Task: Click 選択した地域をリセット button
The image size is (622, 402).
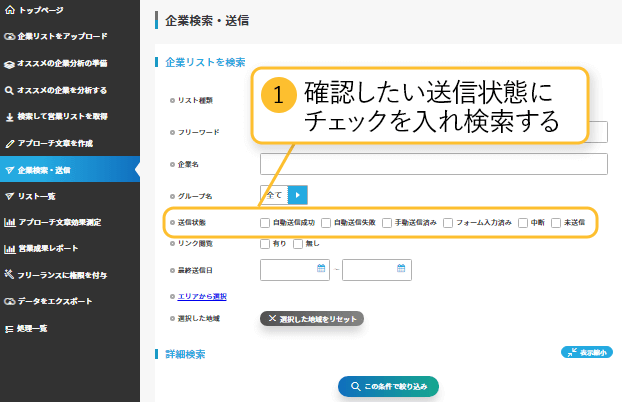Action: 312,319
